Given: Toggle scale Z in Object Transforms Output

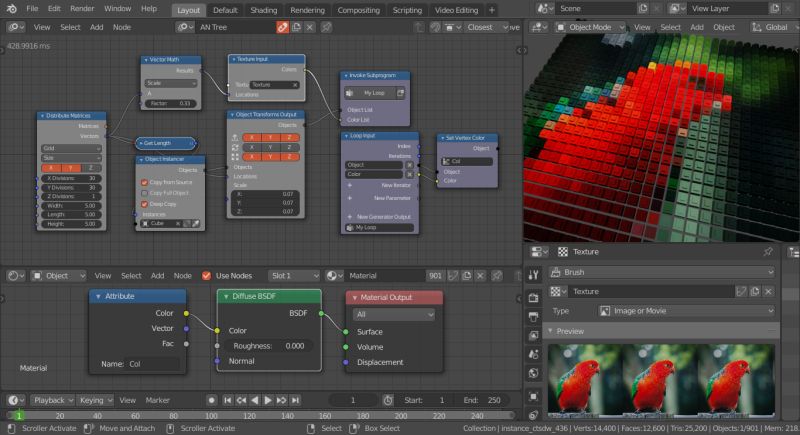Looking at the screenshot, I should pyautogui.click(x=289, y=157).
